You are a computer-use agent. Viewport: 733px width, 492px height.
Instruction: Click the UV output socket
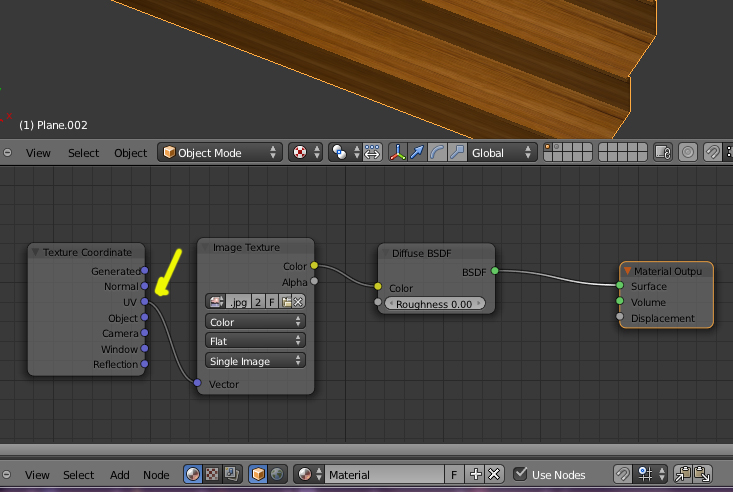(x=144, y=302)
